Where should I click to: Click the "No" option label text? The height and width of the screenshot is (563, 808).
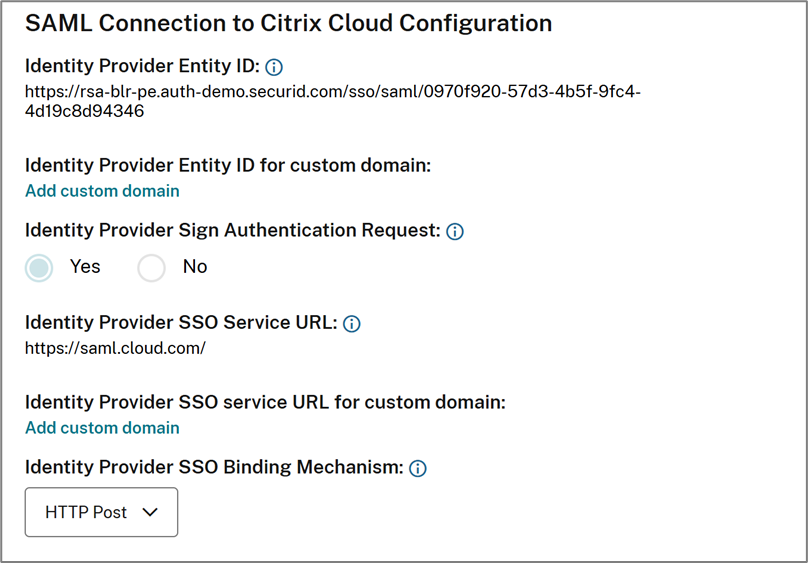[x=195, y=267]
